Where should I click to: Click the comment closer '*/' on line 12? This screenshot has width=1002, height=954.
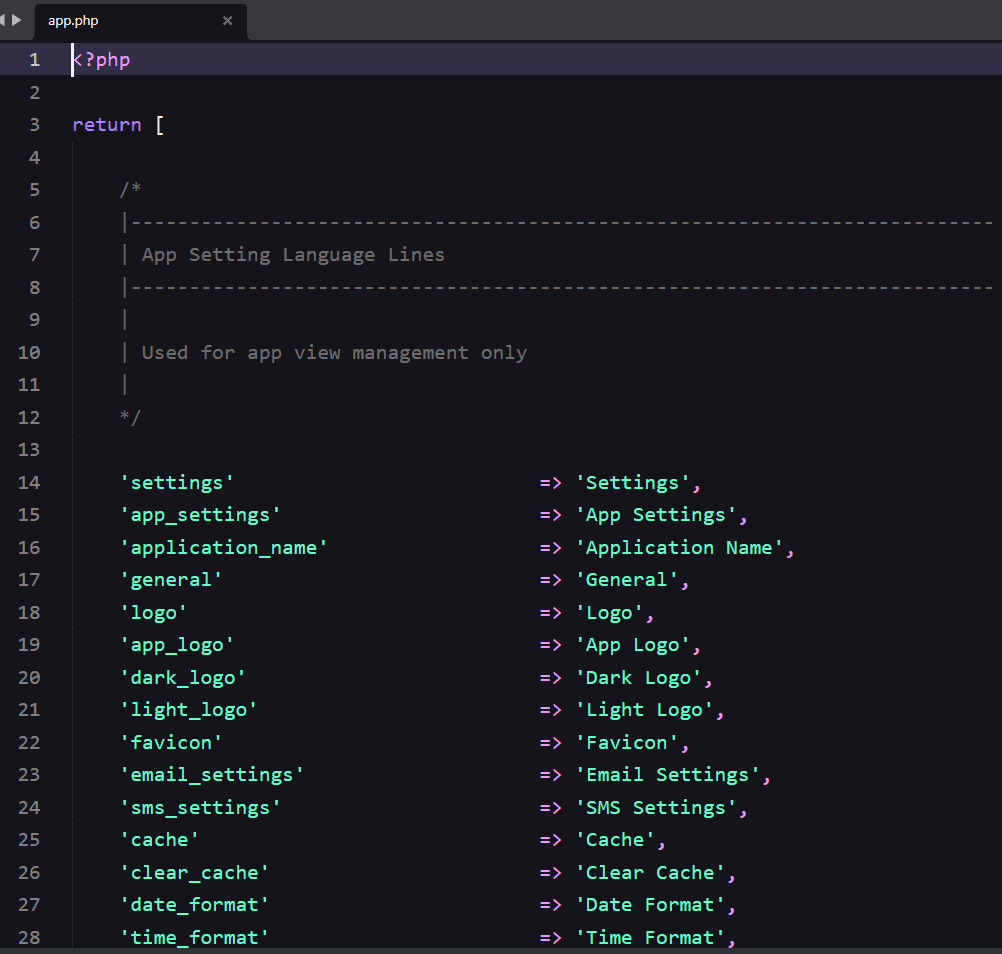tap(130, 417)
